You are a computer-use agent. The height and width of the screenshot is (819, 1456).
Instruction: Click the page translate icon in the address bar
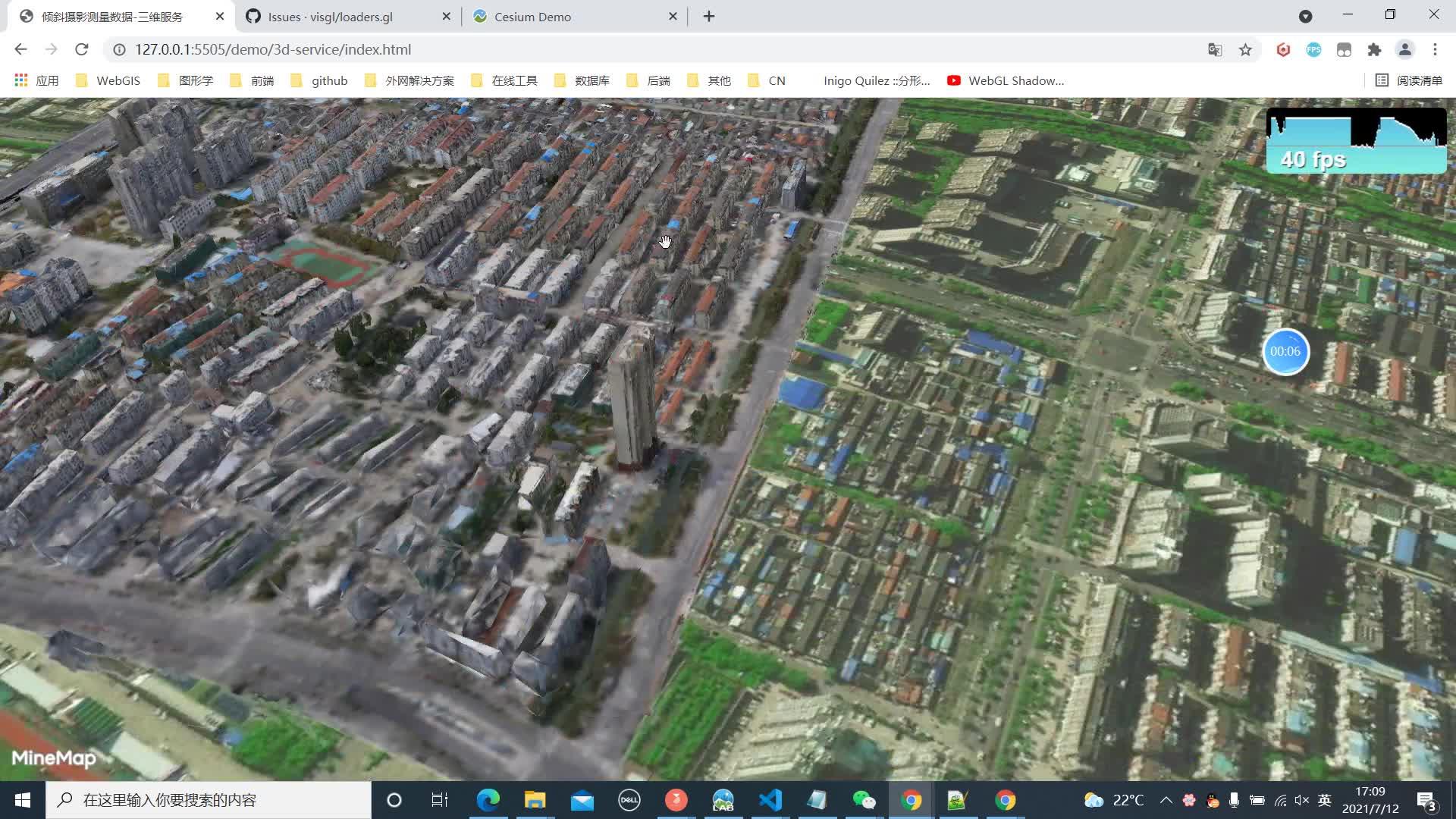1215,49
